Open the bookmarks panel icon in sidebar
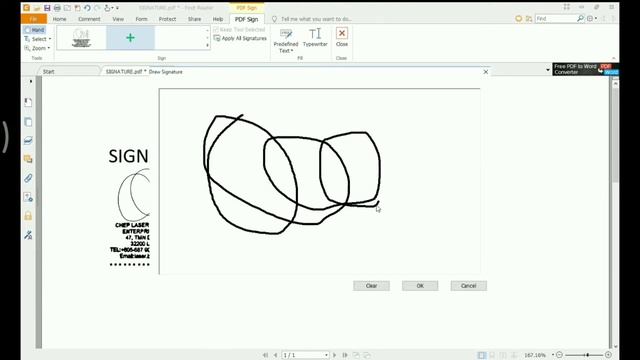Viewport: 640px width, 360px height. click(28, 102)
